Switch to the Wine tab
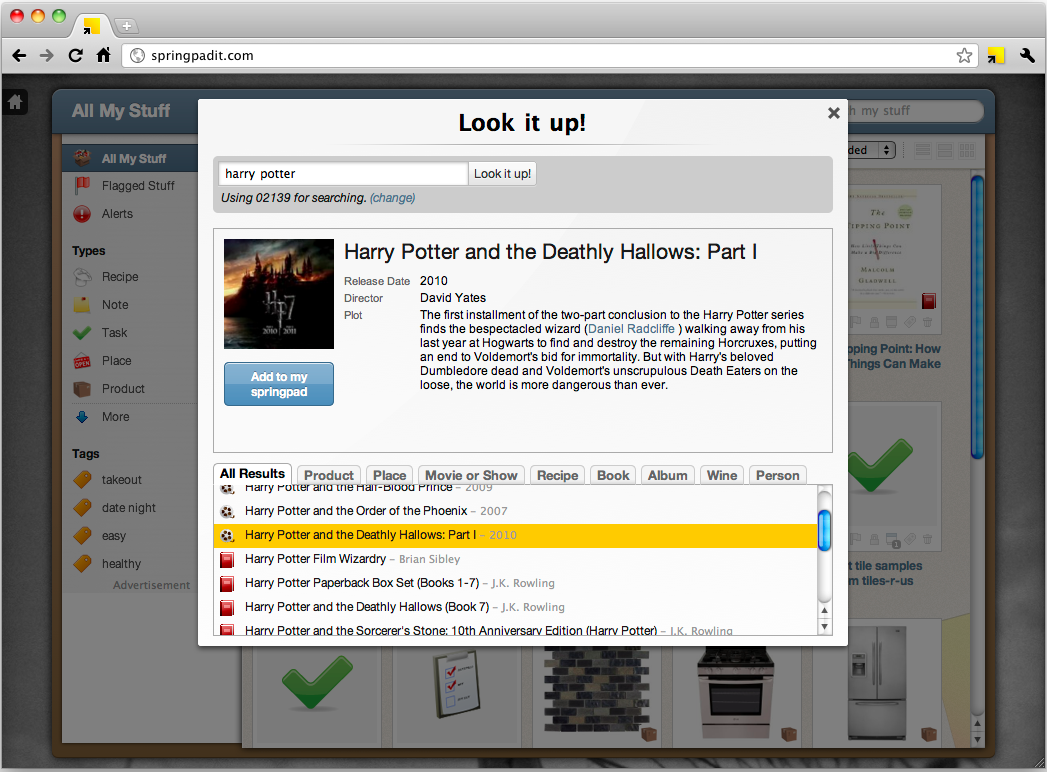 point(722,475)
